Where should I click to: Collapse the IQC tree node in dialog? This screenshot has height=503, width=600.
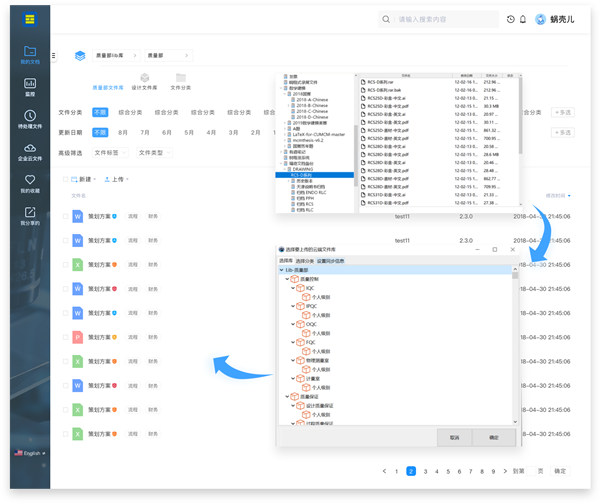(295, 288)
